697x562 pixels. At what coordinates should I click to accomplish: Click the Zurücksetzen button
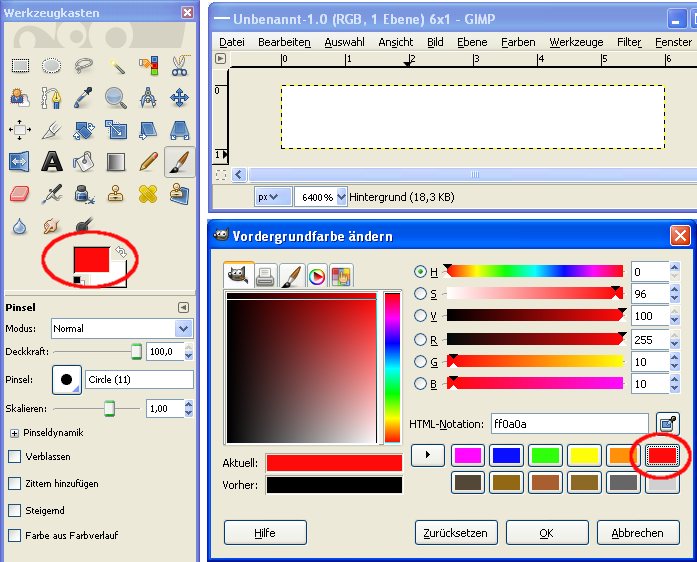(x=455, y=533)
